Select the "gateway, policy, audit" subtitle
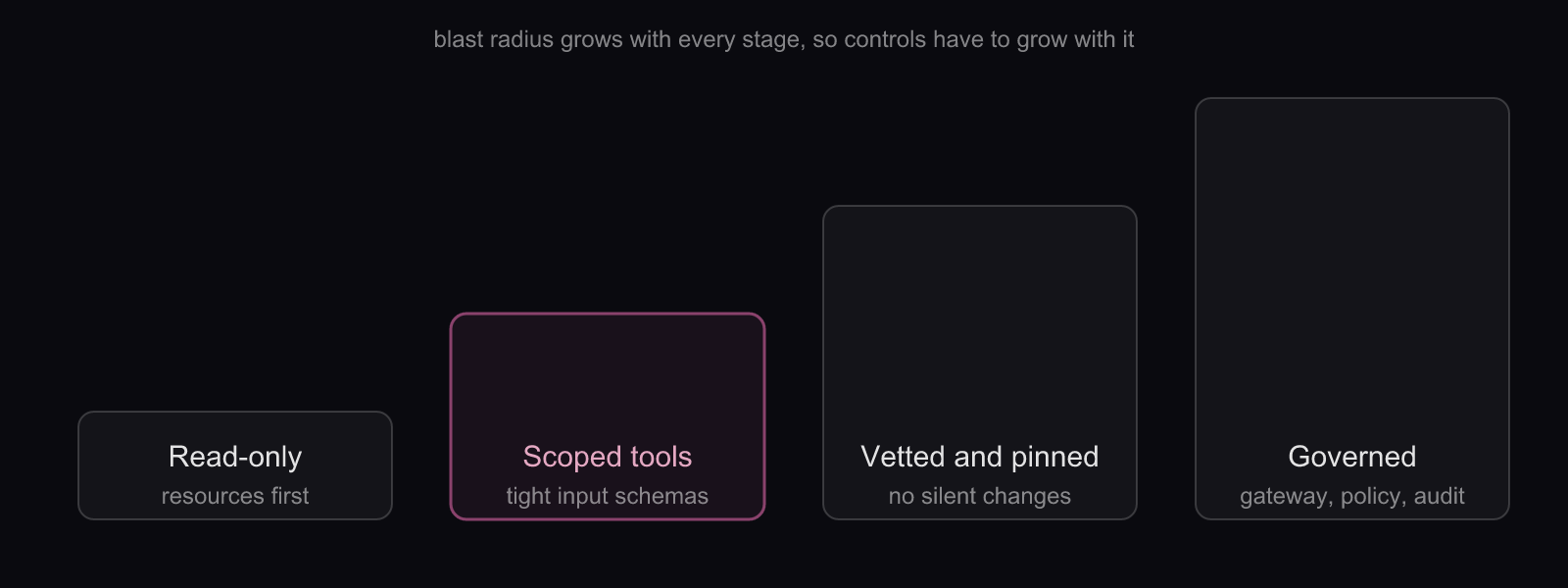This screenshot has width=1568, height=588. point(1352,496)
